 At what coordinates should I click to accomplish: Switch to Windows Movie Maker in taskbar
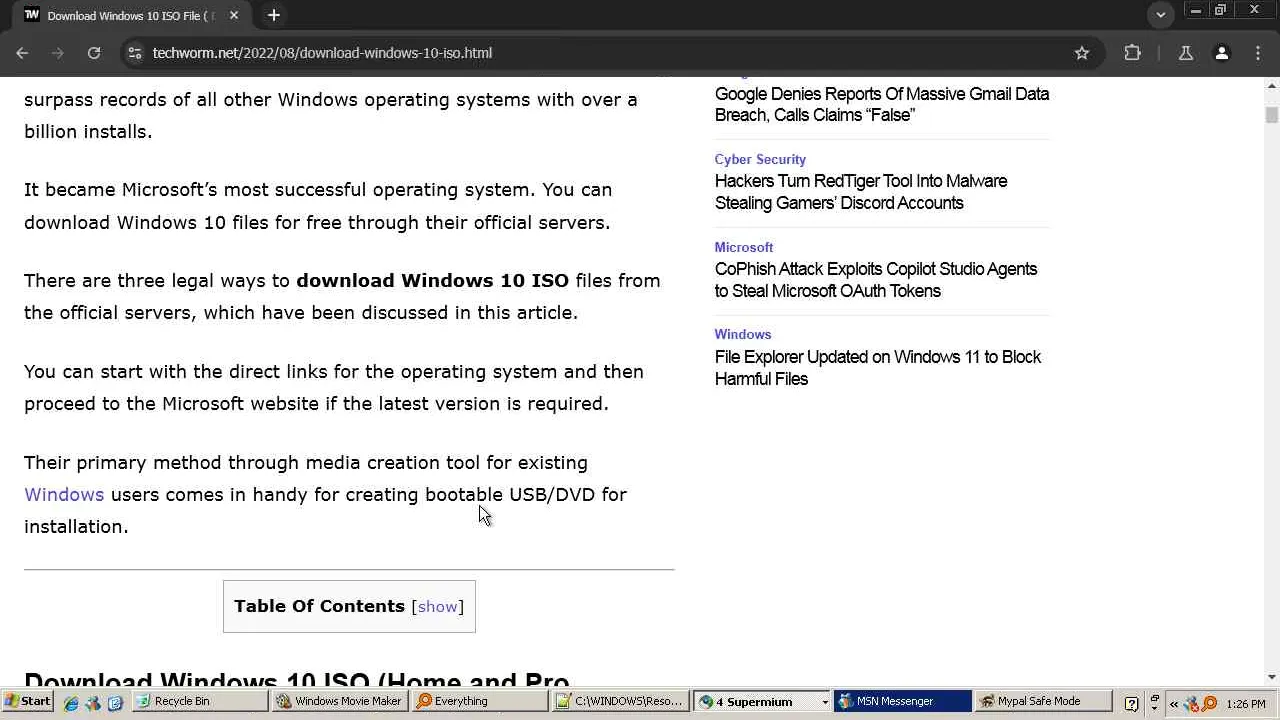[x=340, y=701]
